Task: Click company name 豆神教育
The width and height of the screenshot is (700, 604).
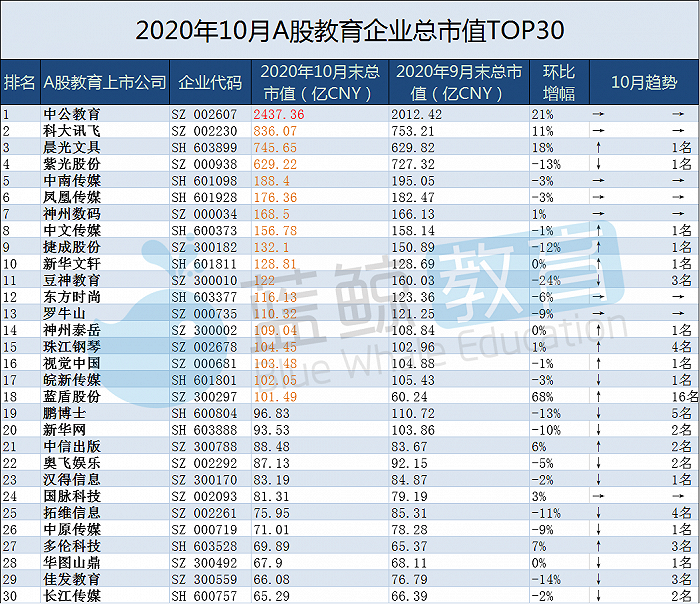Action: pyautogui.click(x=72, y=280)
